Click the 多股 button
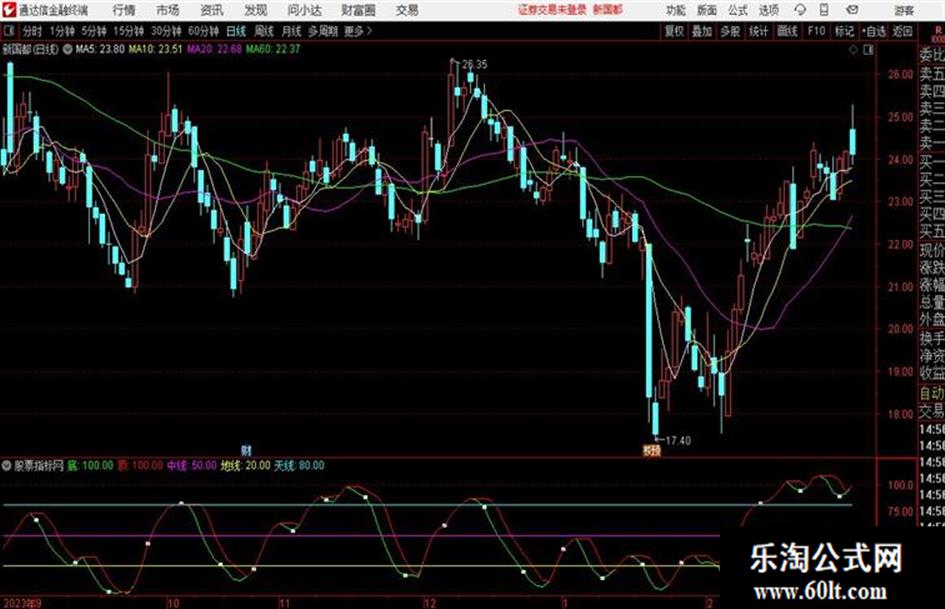Image resolution: width=945 pixels, height=609 pixels. pyautogui.click(x=730, y=31)
